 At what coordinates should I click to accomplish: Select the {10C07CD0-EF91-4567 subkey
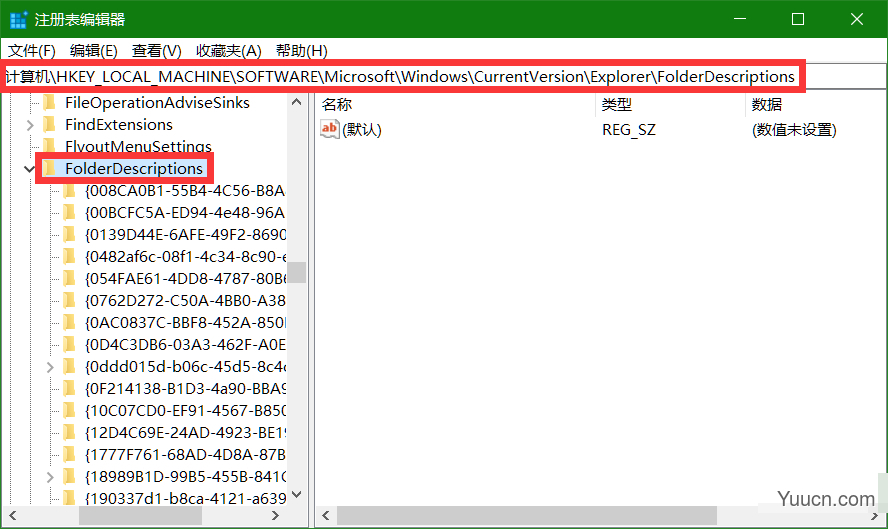pos(185,411)
